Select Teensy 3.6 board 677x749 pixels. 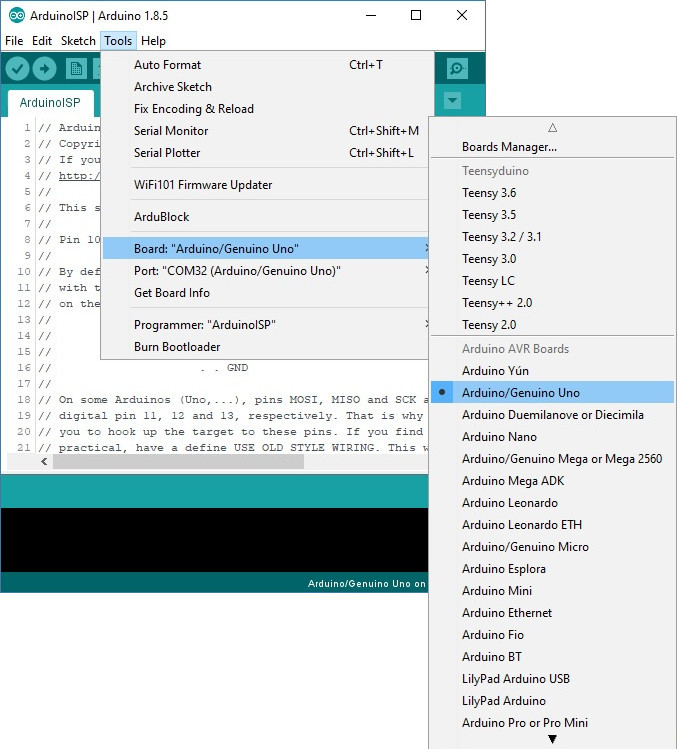(x=552, y=193)
